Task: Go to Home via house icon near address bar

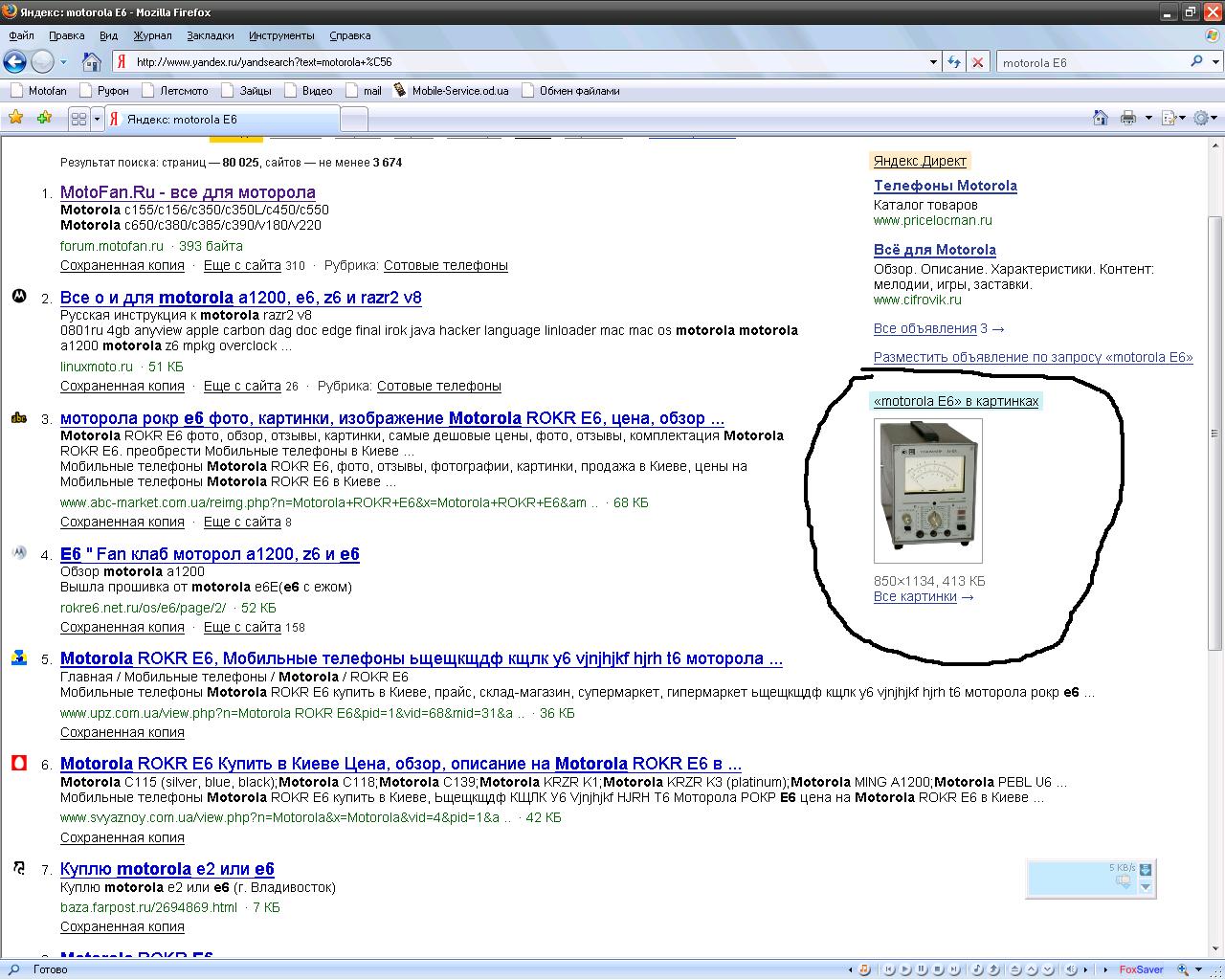Action: pyautogui.click(x=92, y=62)
